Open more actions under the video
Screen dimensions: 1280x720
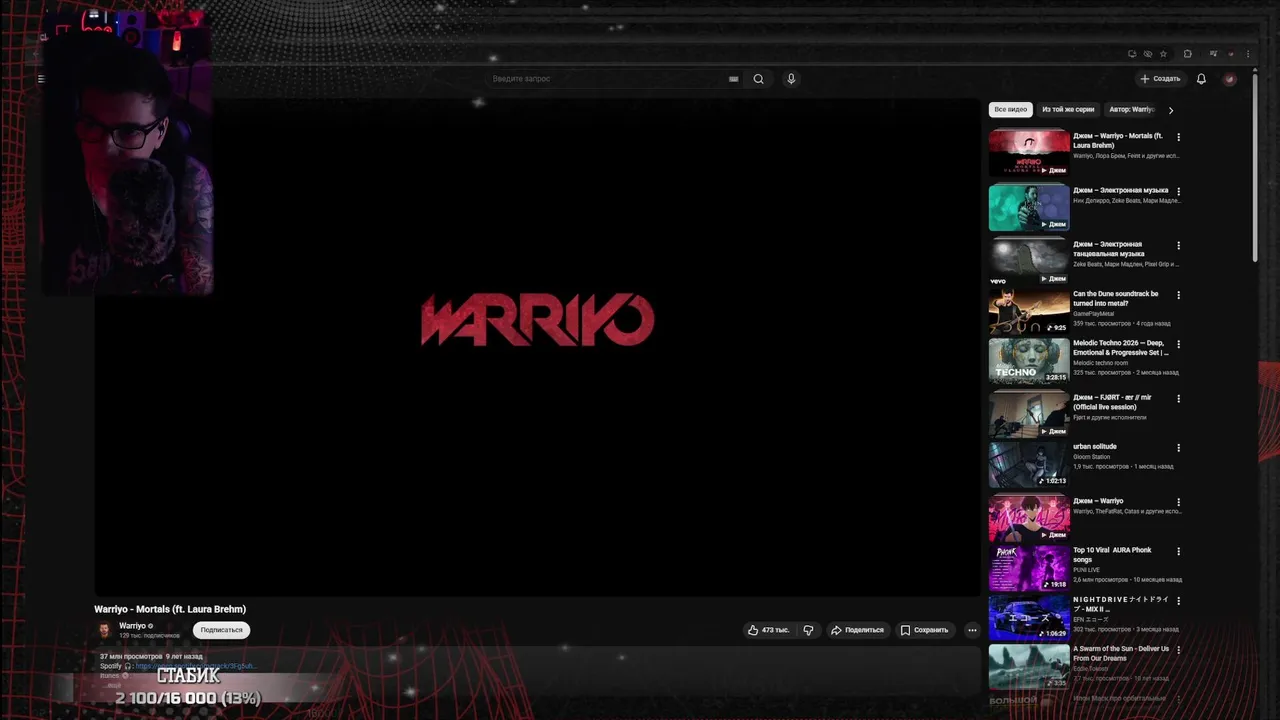[x=972, y=630]
